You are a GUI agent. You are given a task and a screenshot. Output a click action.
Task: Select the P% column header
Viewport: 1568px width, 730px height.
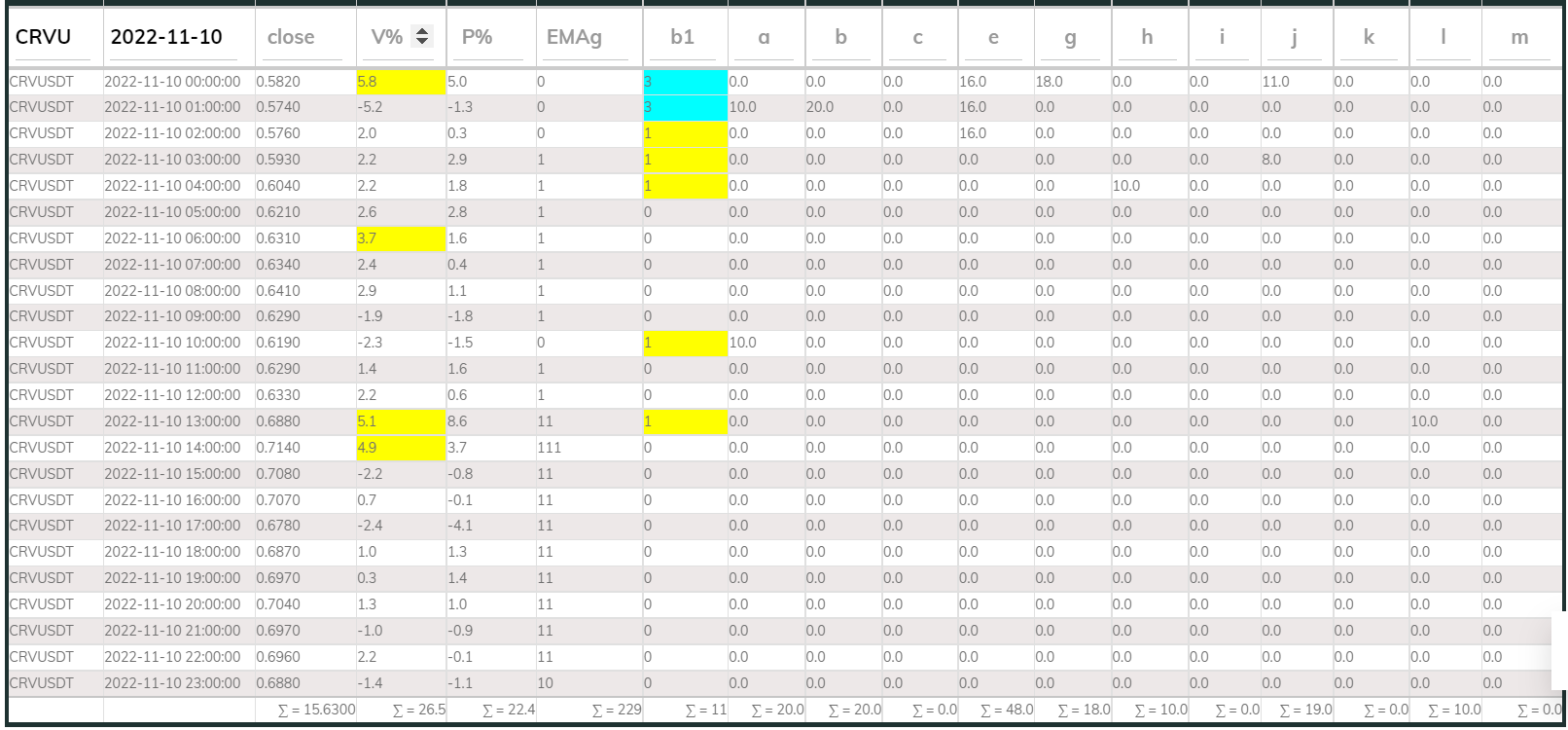tap(477, 37)
